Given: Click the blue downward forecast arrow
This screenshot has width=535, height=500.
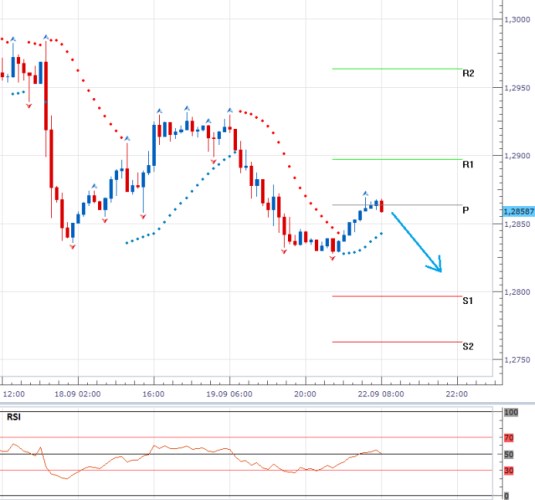Looking at the screenshot, I should 417,242.
